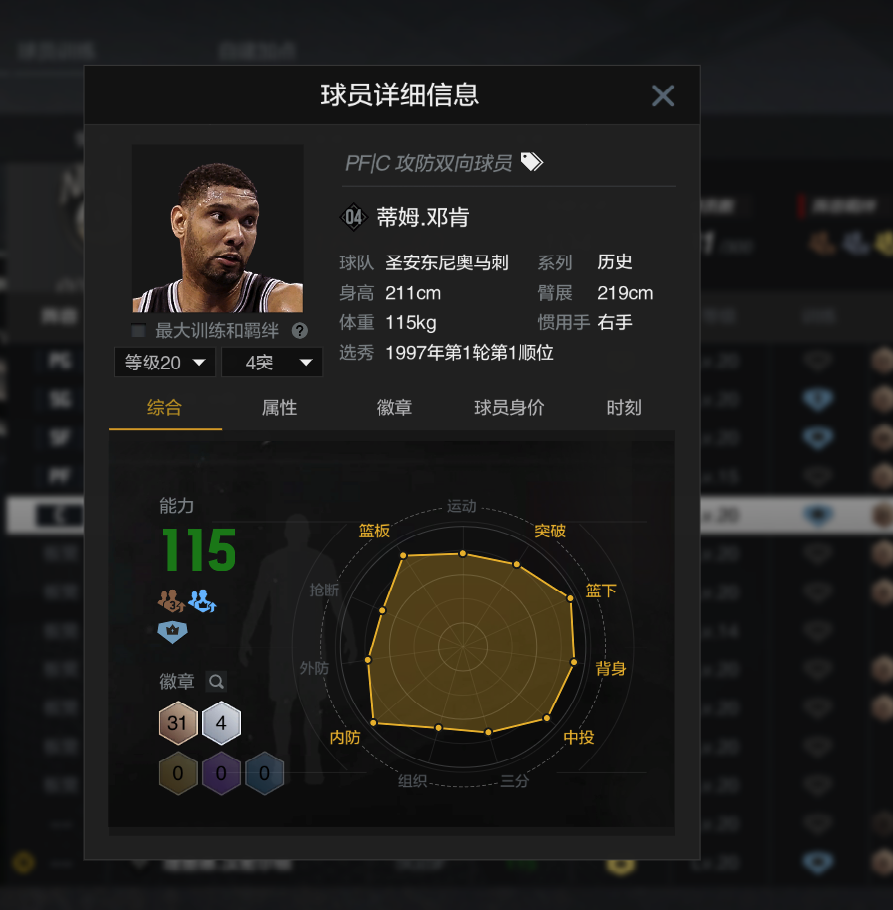Image resolution: width=893 pixels, height=910 pixels.
Task: Switch to the 属性 tab
Action: (279, 408)
